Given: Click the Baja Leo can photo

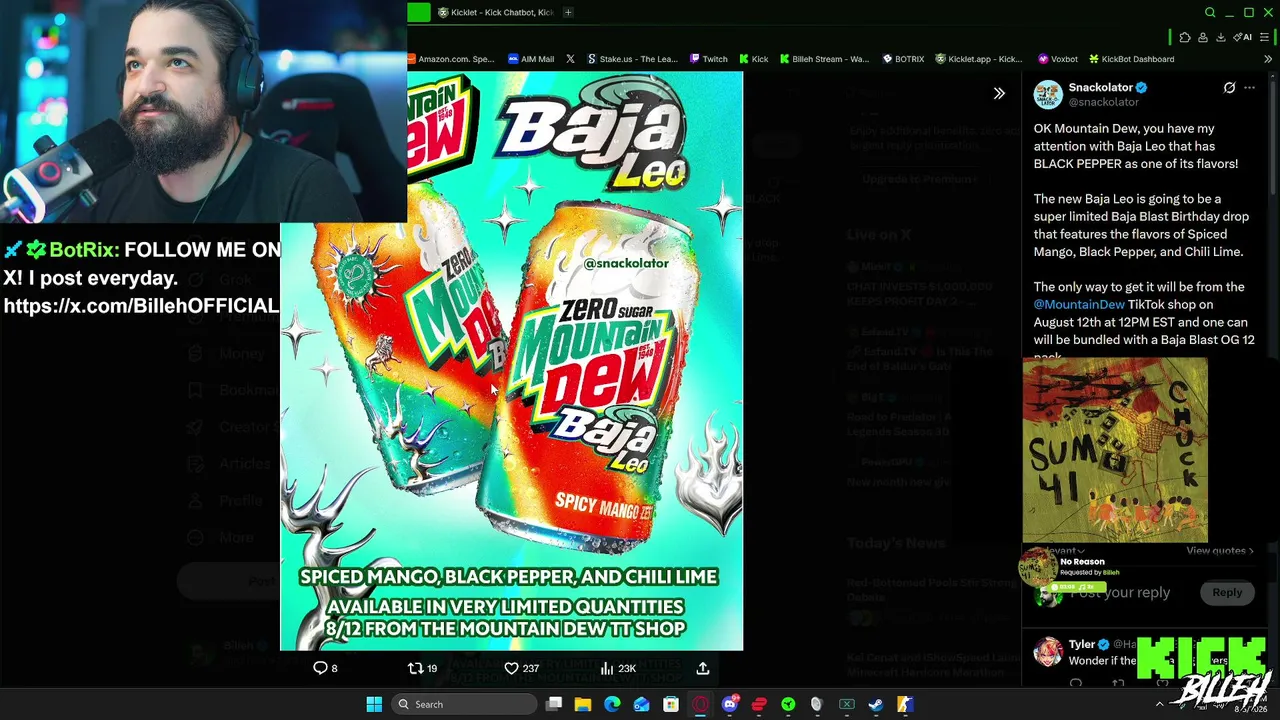Looking at the screenshot, I should (x=511, y=361).
